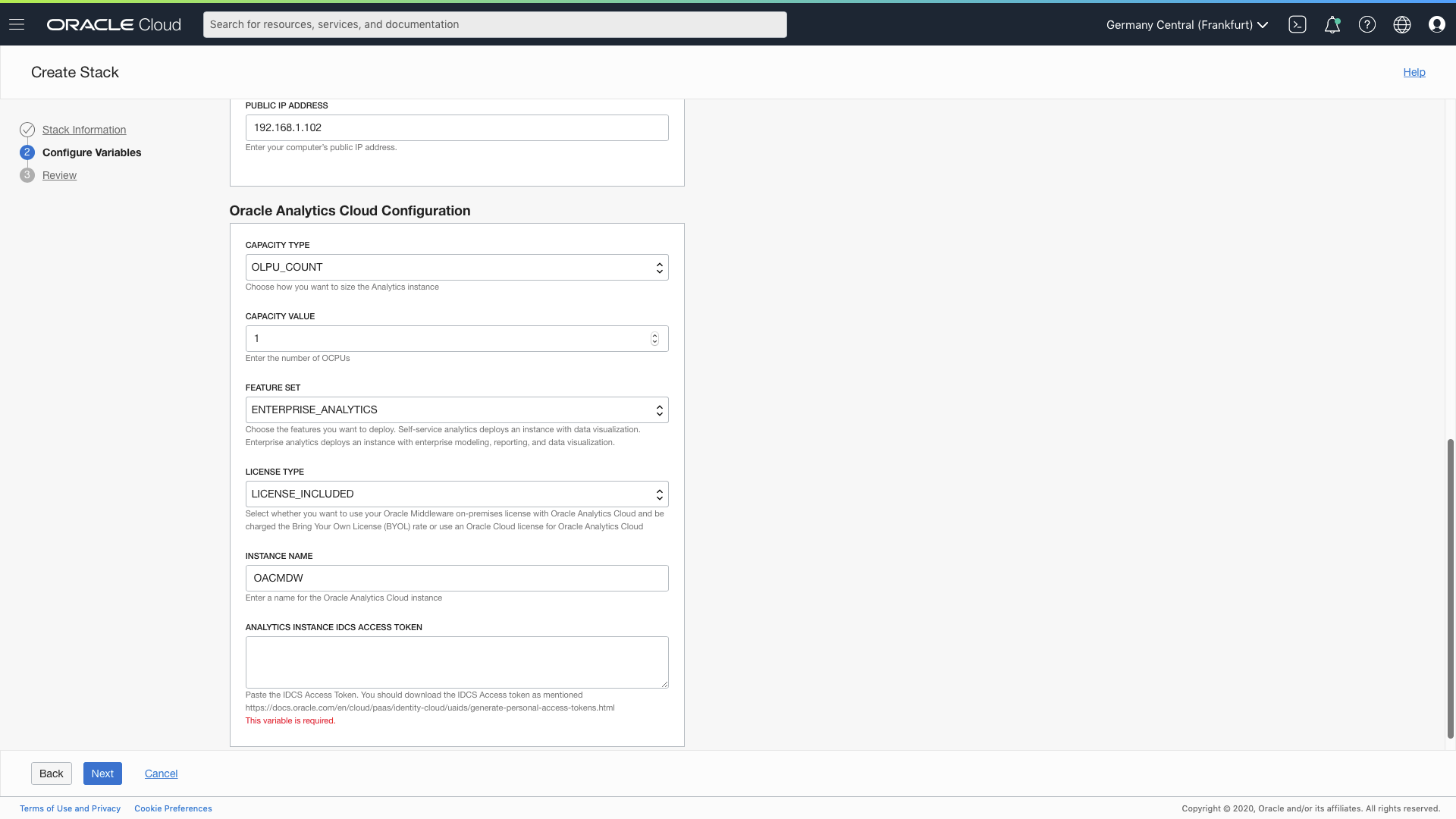This screenshot has height=819, width=1456.
Task: Go to the Review step
Action: [59, 175]
